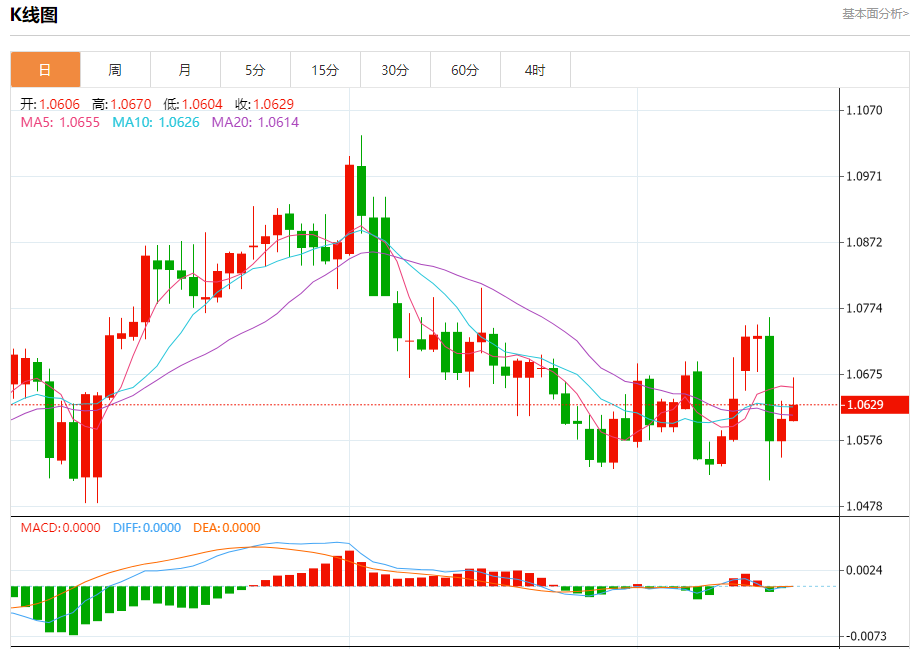Click the 收: 1.0629 close value

(x=265, y=104)
